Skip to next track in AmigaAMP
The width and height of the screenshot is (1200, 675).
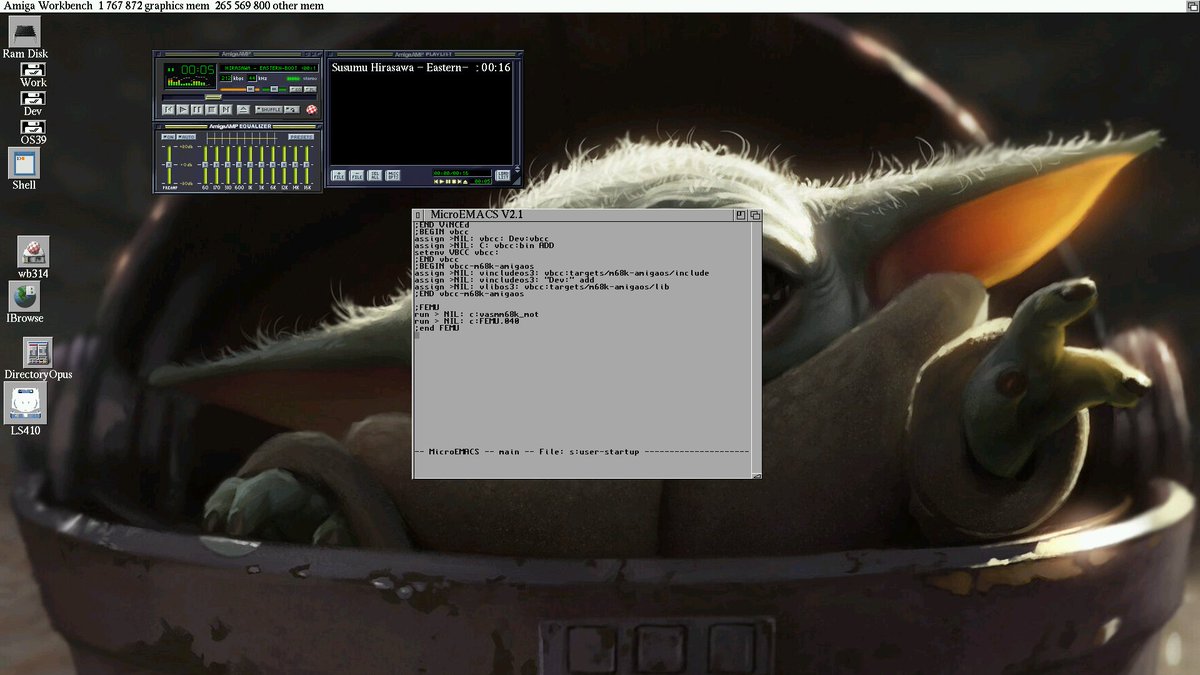click(225, 109)
